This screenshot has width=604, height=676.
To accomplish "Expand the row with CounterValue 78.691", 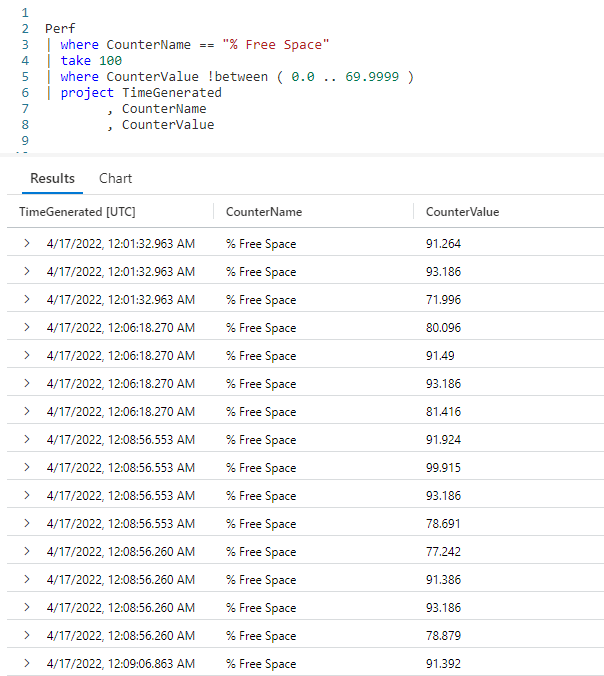I will (27, 523).
